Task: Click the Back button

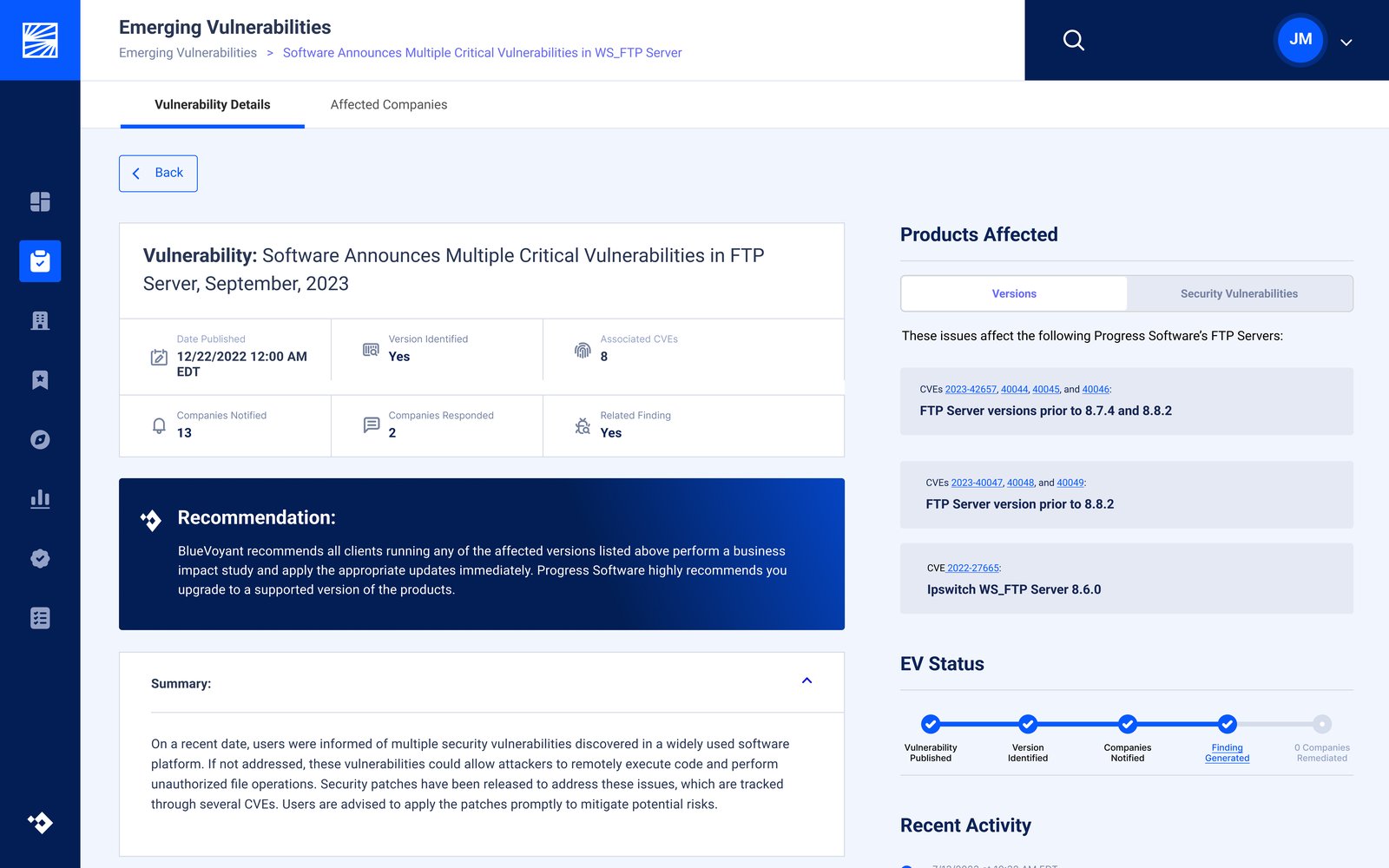Action: click(158, 174)
